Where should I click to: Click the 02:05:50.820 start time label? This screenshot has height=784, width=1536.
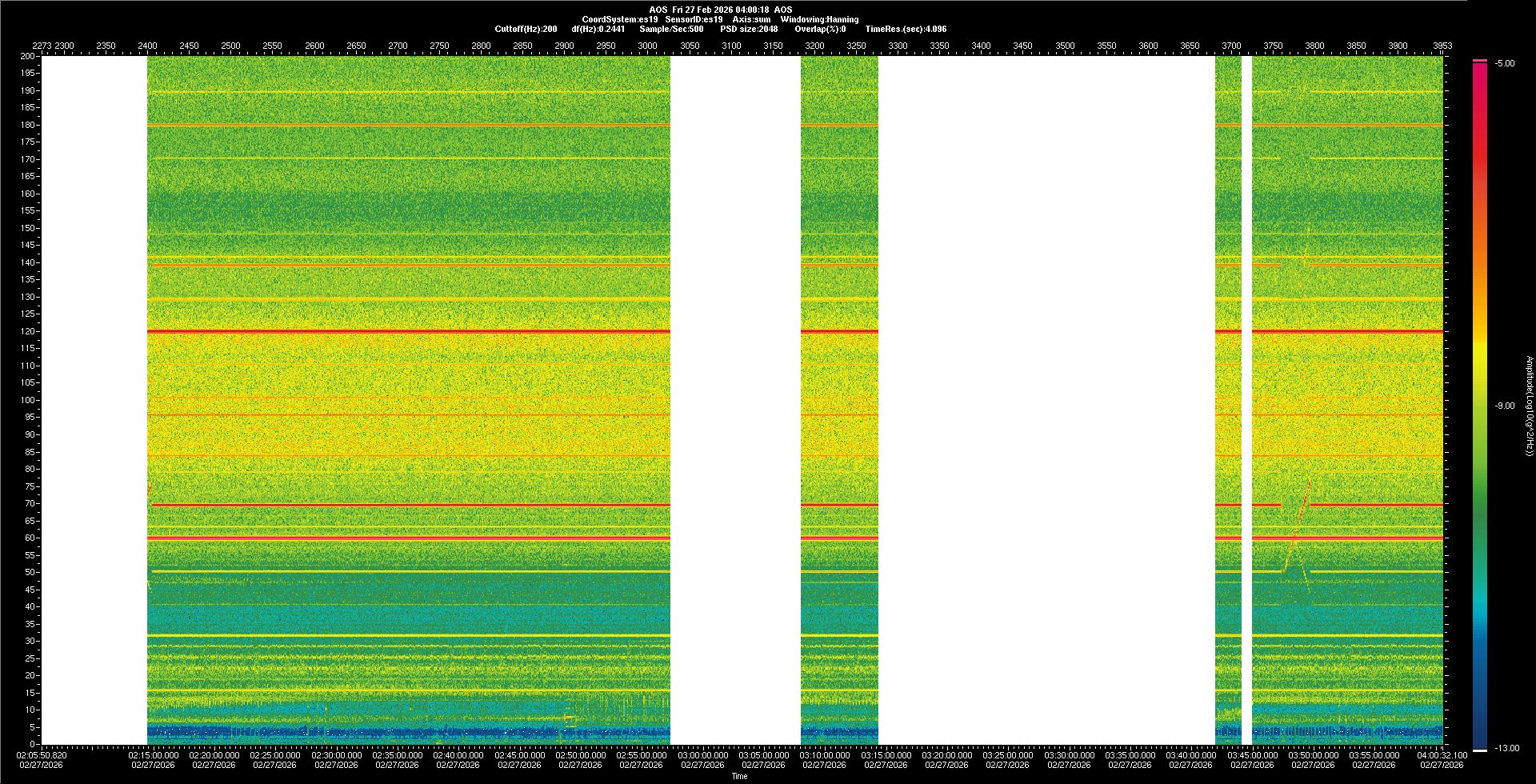tap(42, 755)
